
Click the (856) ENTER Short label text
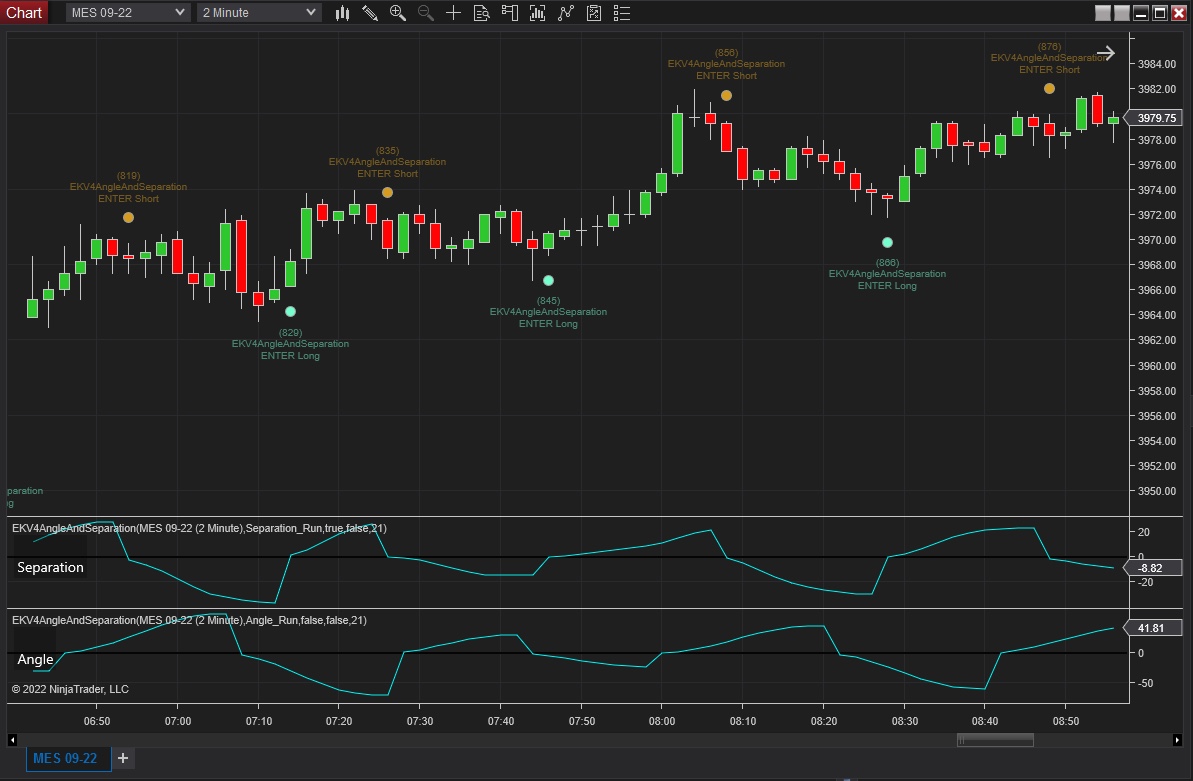[727, 64]
